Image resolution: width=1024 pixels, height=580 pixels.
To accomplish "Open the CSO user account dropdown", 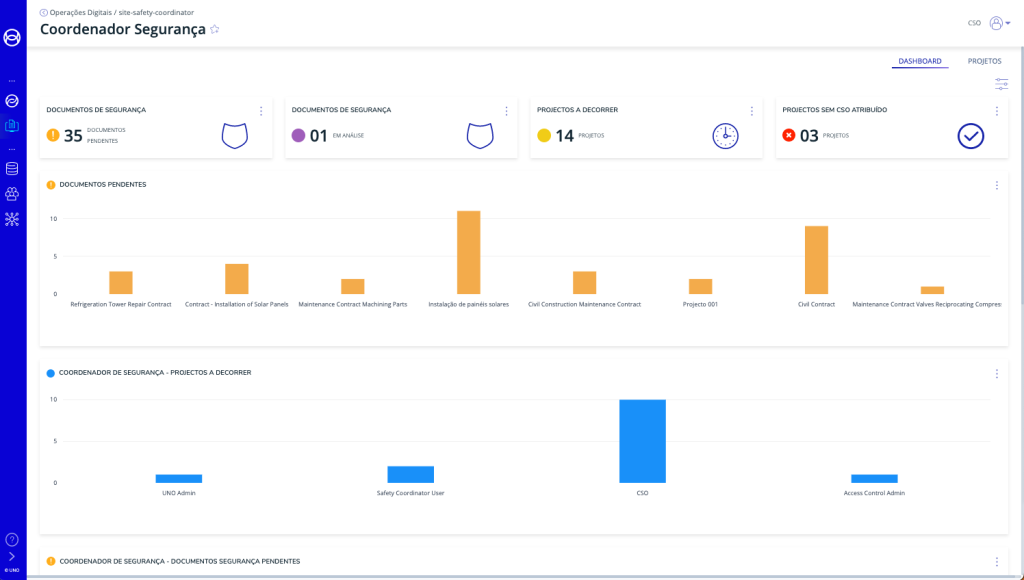I will (x=999, y=23).
